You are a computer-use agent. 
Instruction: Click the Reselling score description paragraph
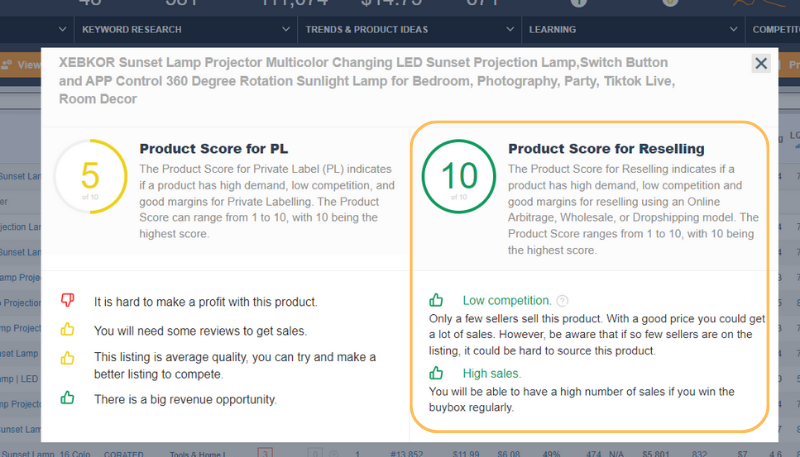633,210
